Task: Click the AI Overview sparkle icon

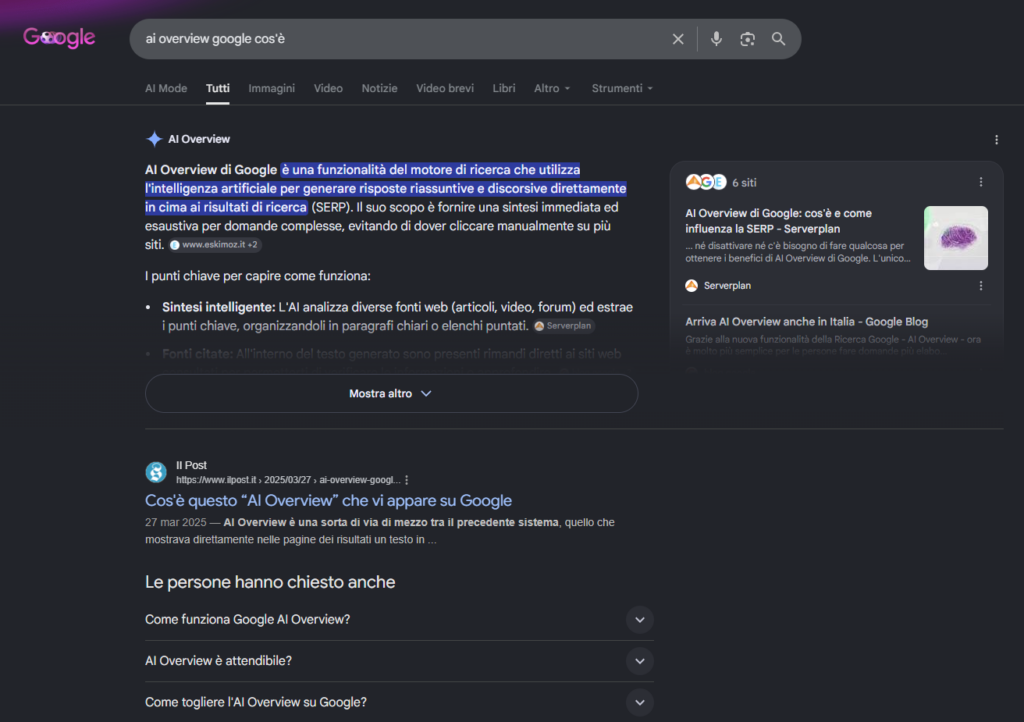Action: pyautogui.click(x=154, y=139)
